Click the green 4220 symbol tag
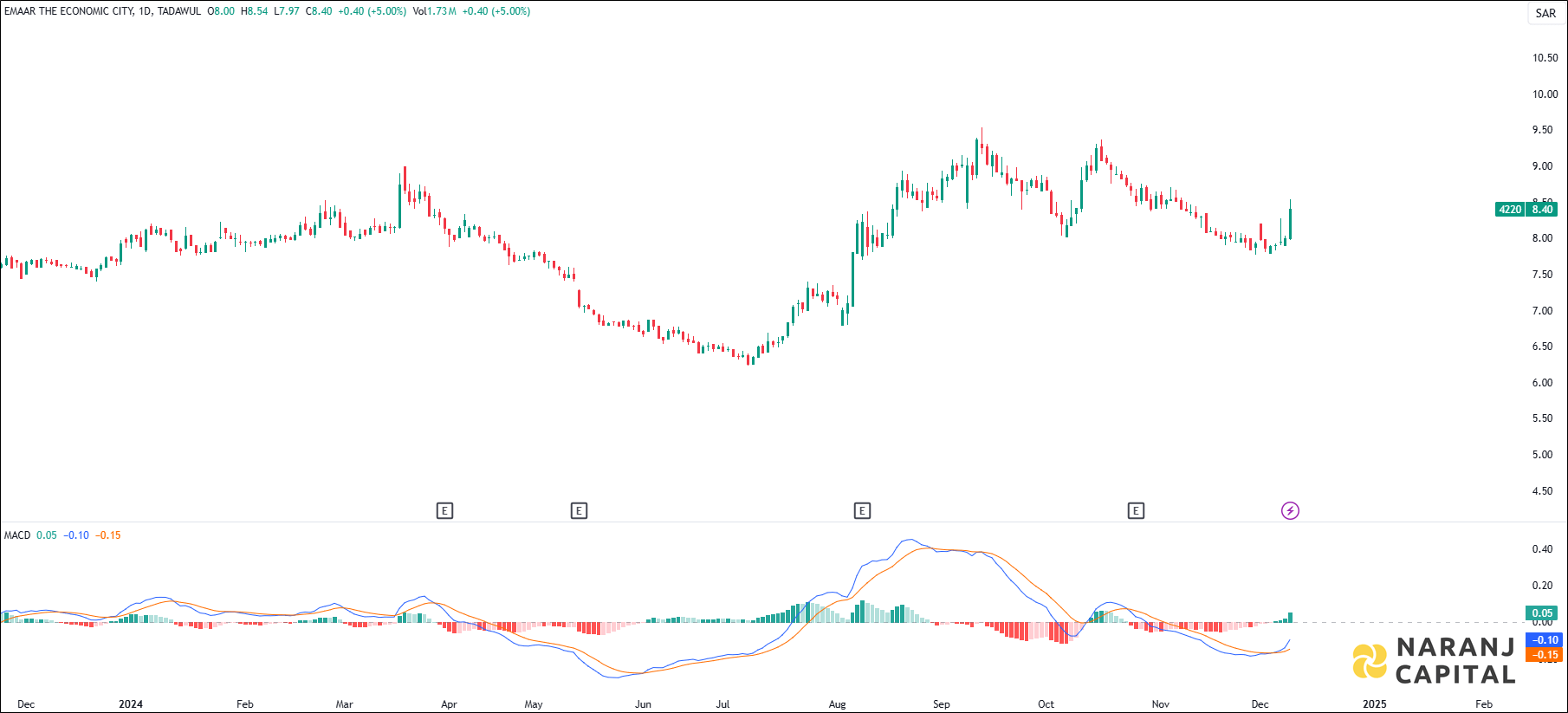This screenshot has height=713, width=1568. 1510,210
